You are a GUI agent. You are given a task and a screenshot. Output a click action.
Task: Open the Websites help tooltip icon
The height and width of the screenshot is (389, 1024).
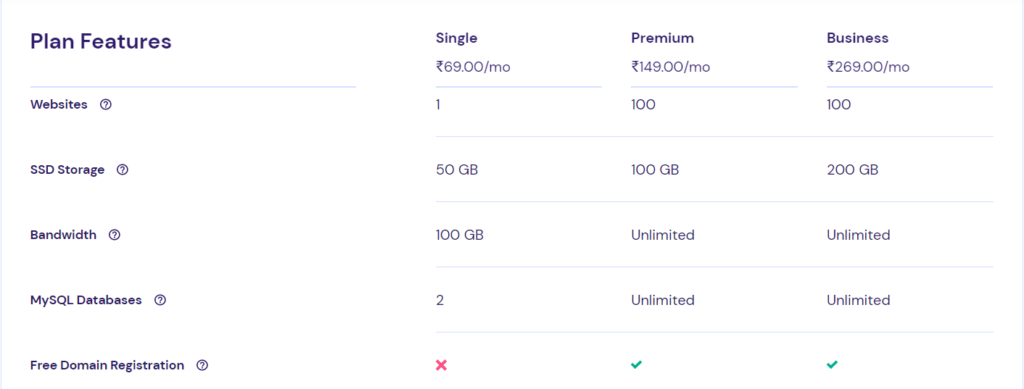pos(106,104)
